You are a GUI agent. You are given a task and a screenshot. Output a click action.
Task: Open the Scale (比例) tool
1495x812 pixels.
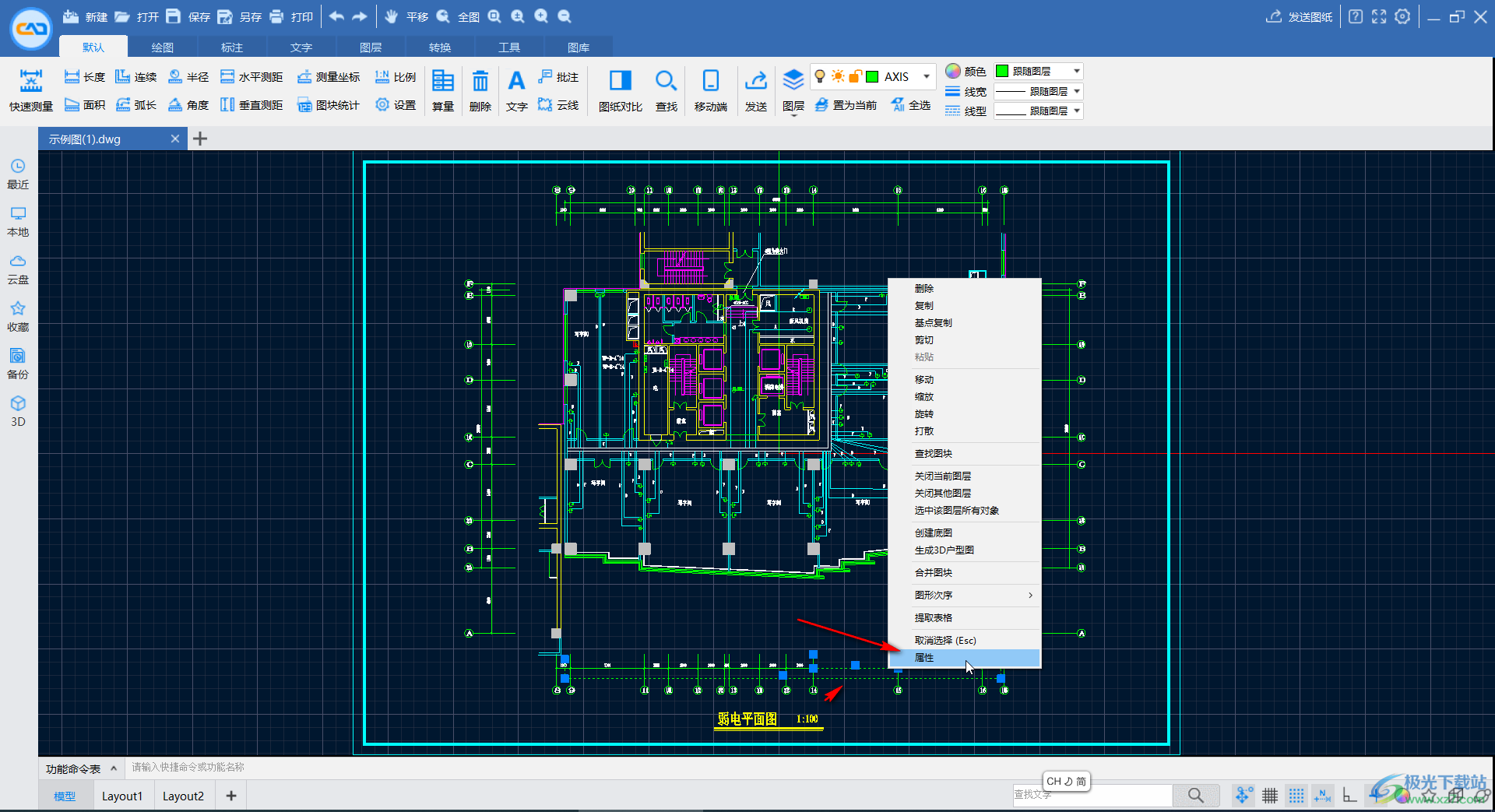click(395, 77)
